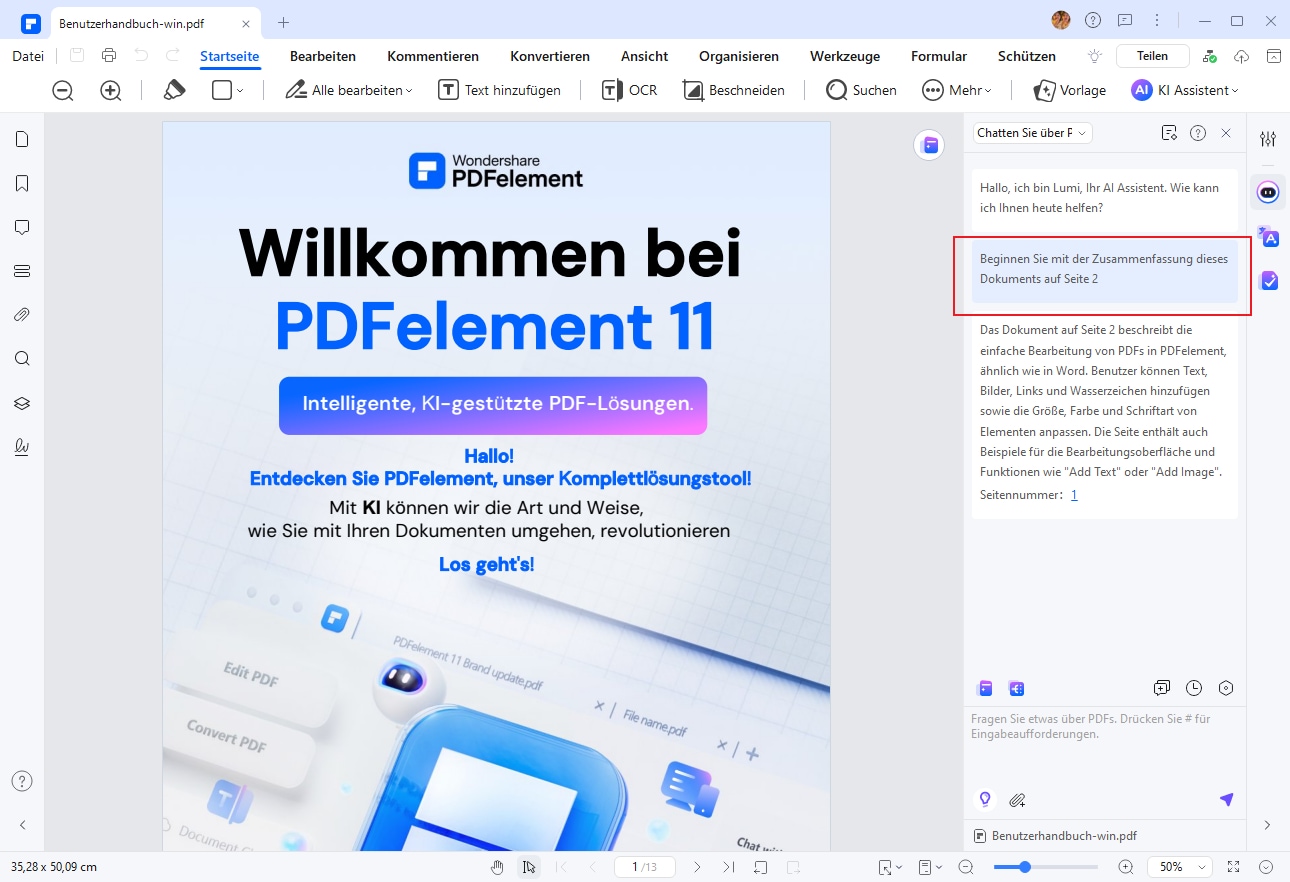Open the AI proofread checkmark icon in right sidebar

(x=1268, y=281)
